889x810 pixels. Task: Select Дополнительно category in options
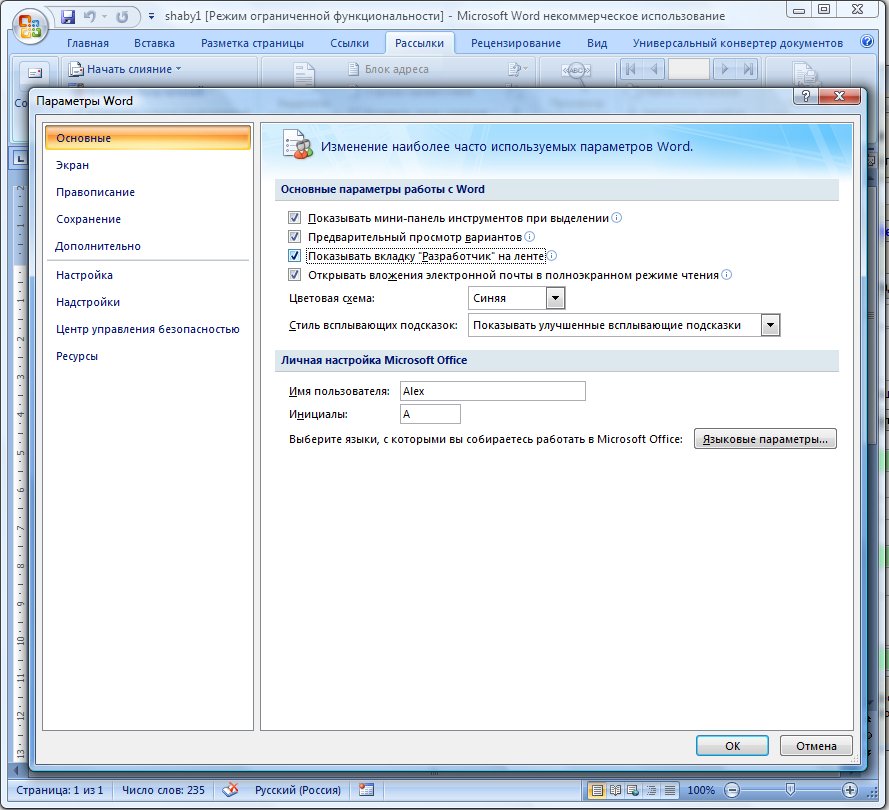[147, 246]
